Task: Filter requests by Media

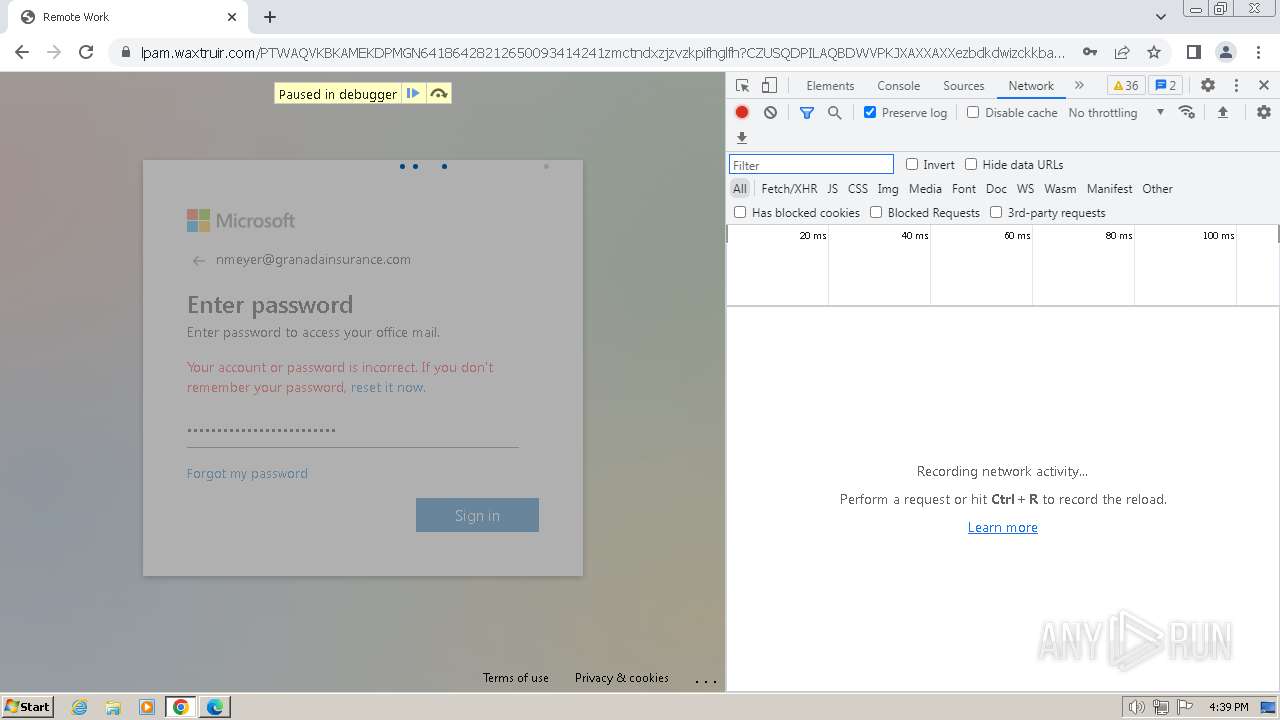Action: [x=925, y=189]
